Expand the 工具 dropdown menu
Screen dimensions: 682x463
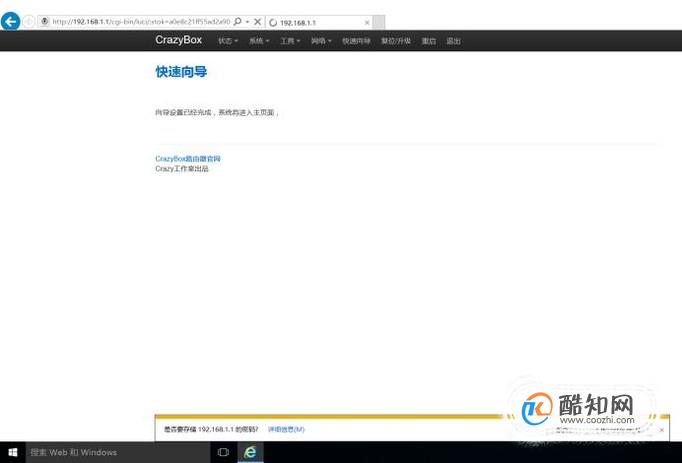click(x=290, y=41)
